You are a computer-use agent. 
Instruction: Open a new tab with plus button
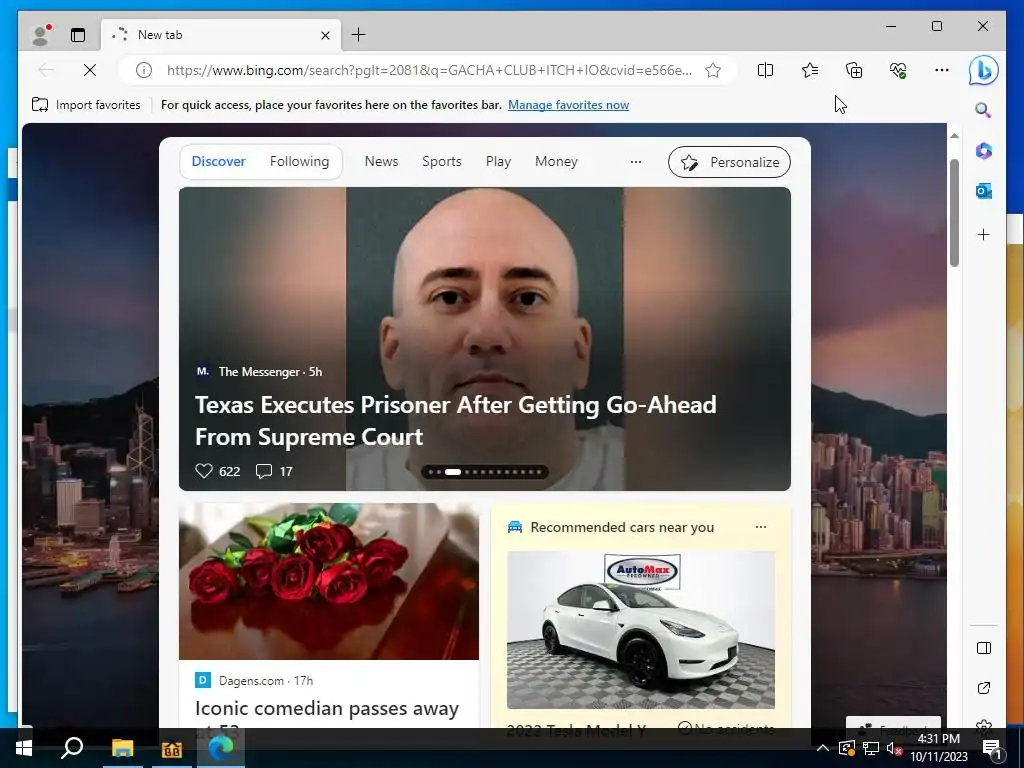(x=359, y=35)
